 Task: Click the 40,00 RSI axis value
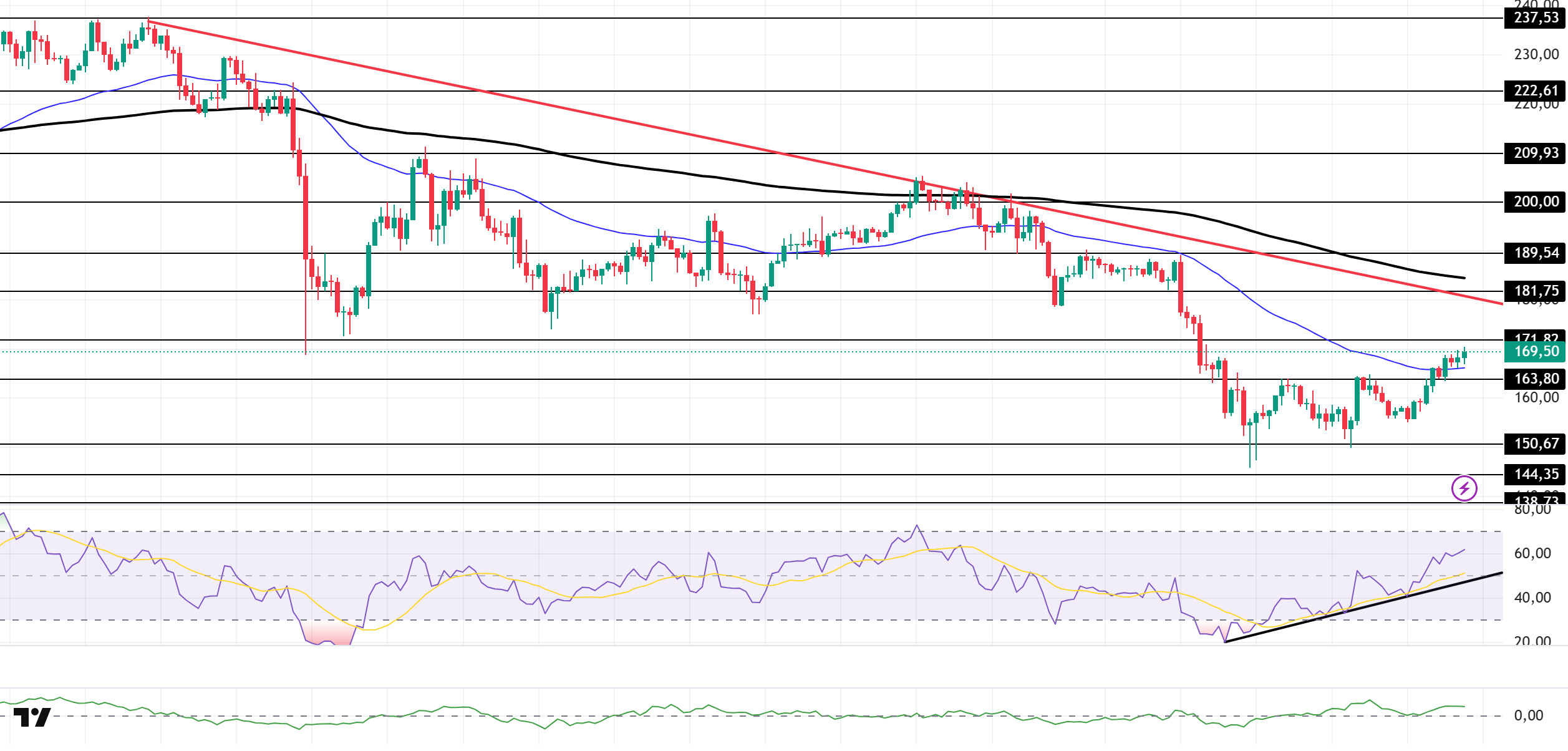(x=1532, y=598)
